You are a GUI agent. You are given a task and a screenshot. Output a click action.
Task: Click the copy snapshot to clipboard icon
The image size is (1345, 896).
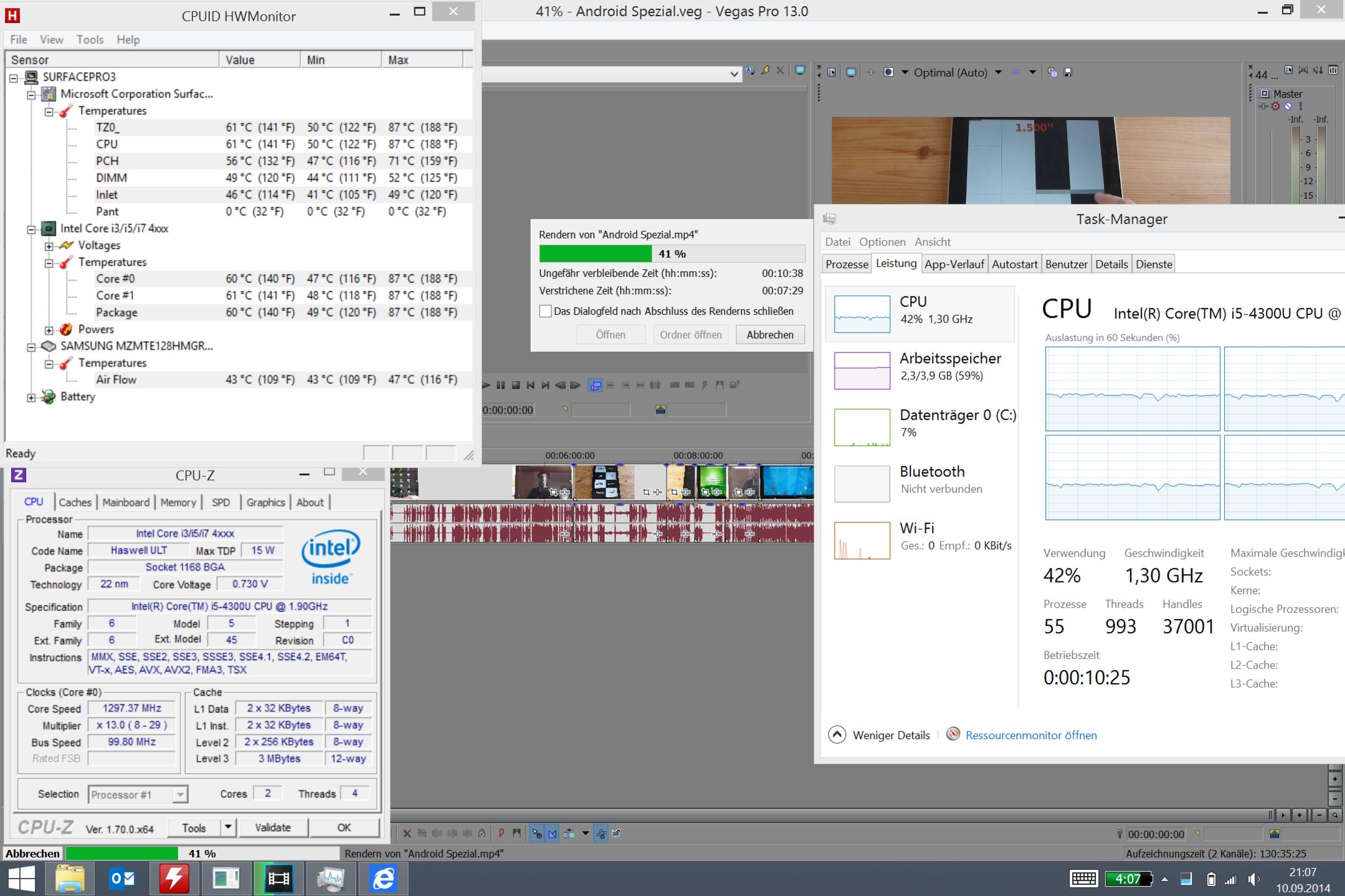pos(1052,73)
